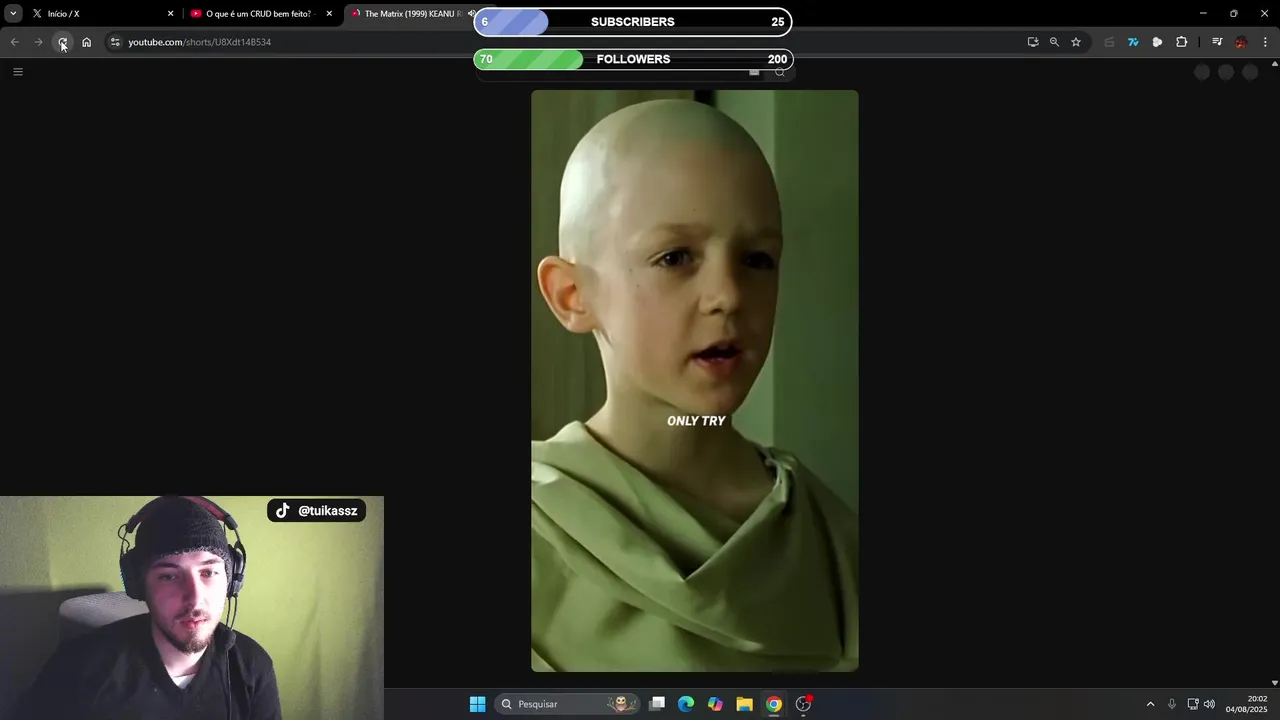Expand the system tray hidden icons
1280x720 pixels.
point(1150,704)
